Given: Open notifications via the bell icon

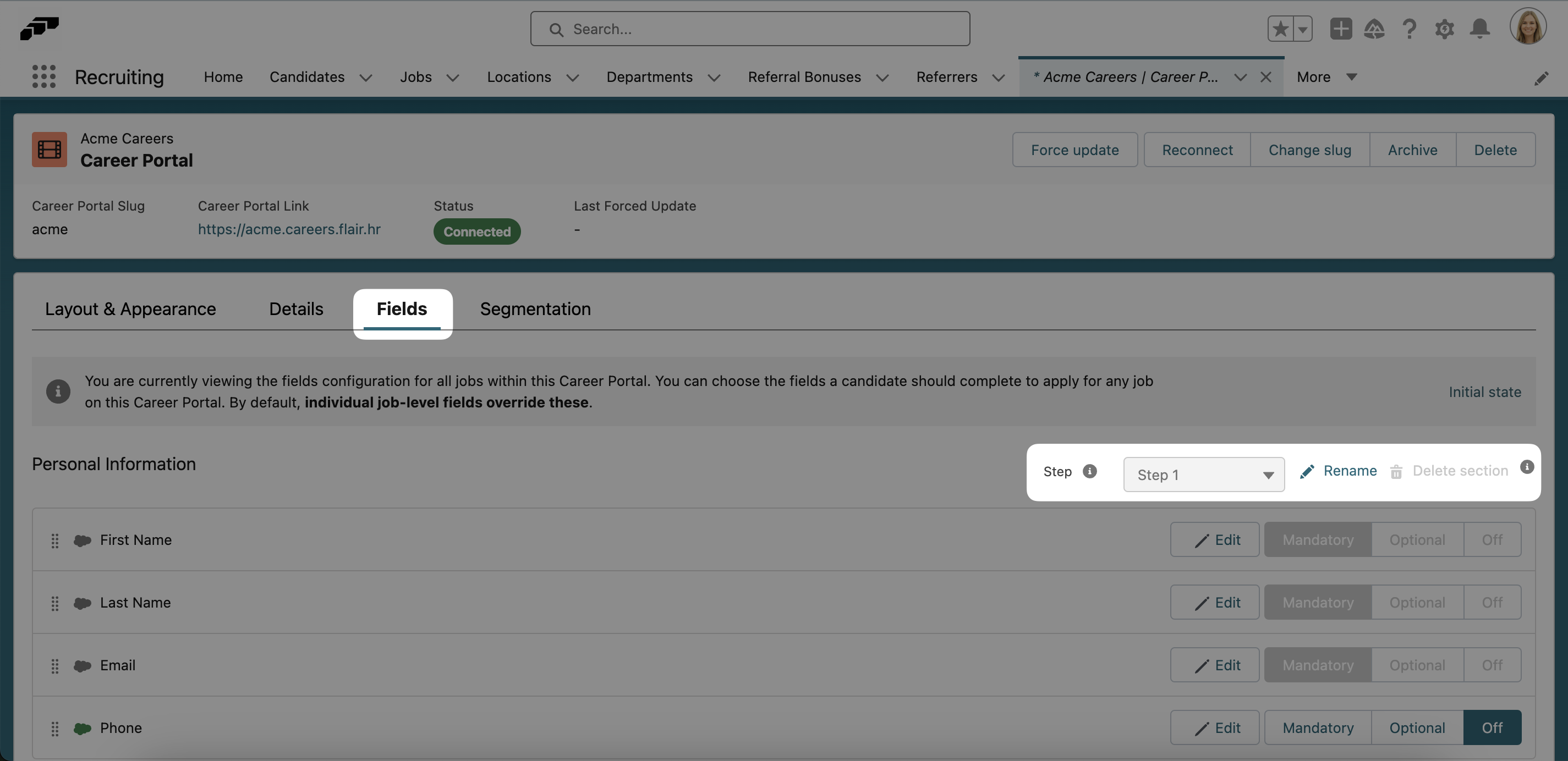Looking at the screenshot, I should tap(1480, 29).
